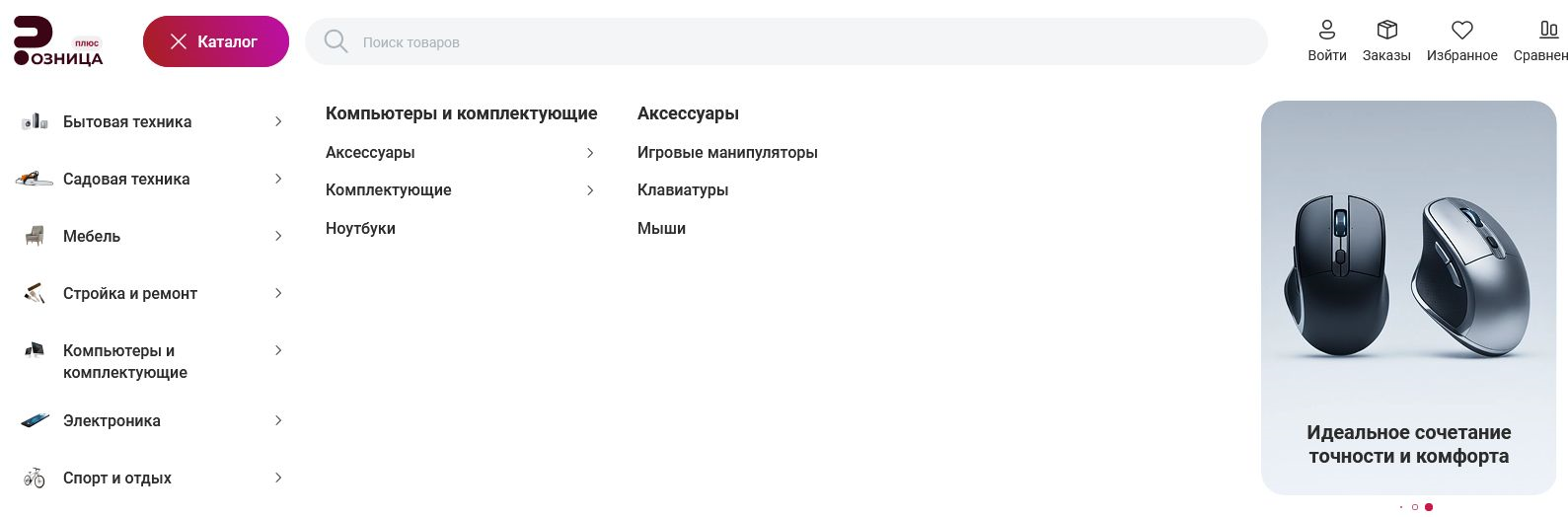Select the Спорт и отдых category

[117, 478]
